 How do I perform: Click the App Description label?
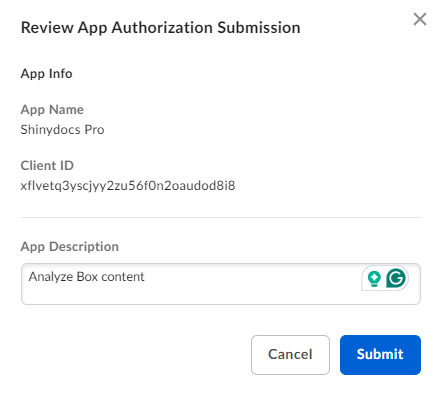point(70,247)
